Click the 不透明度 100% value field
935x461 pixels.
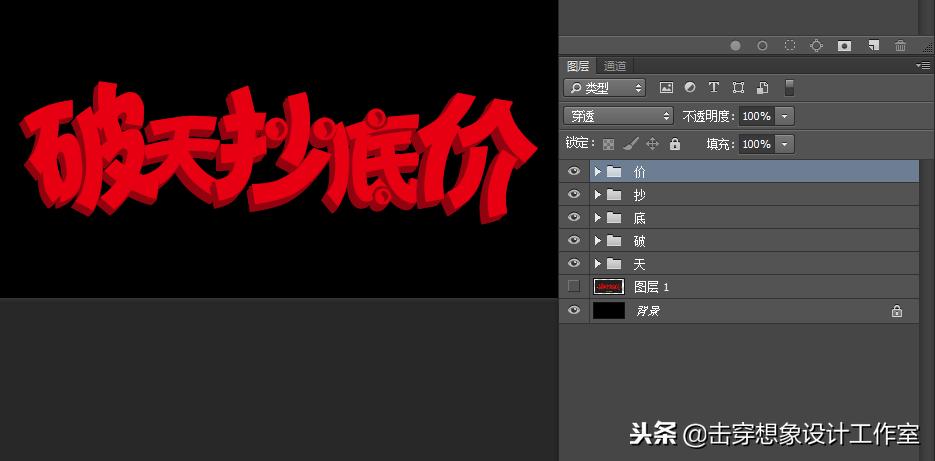tap(757, 116)
